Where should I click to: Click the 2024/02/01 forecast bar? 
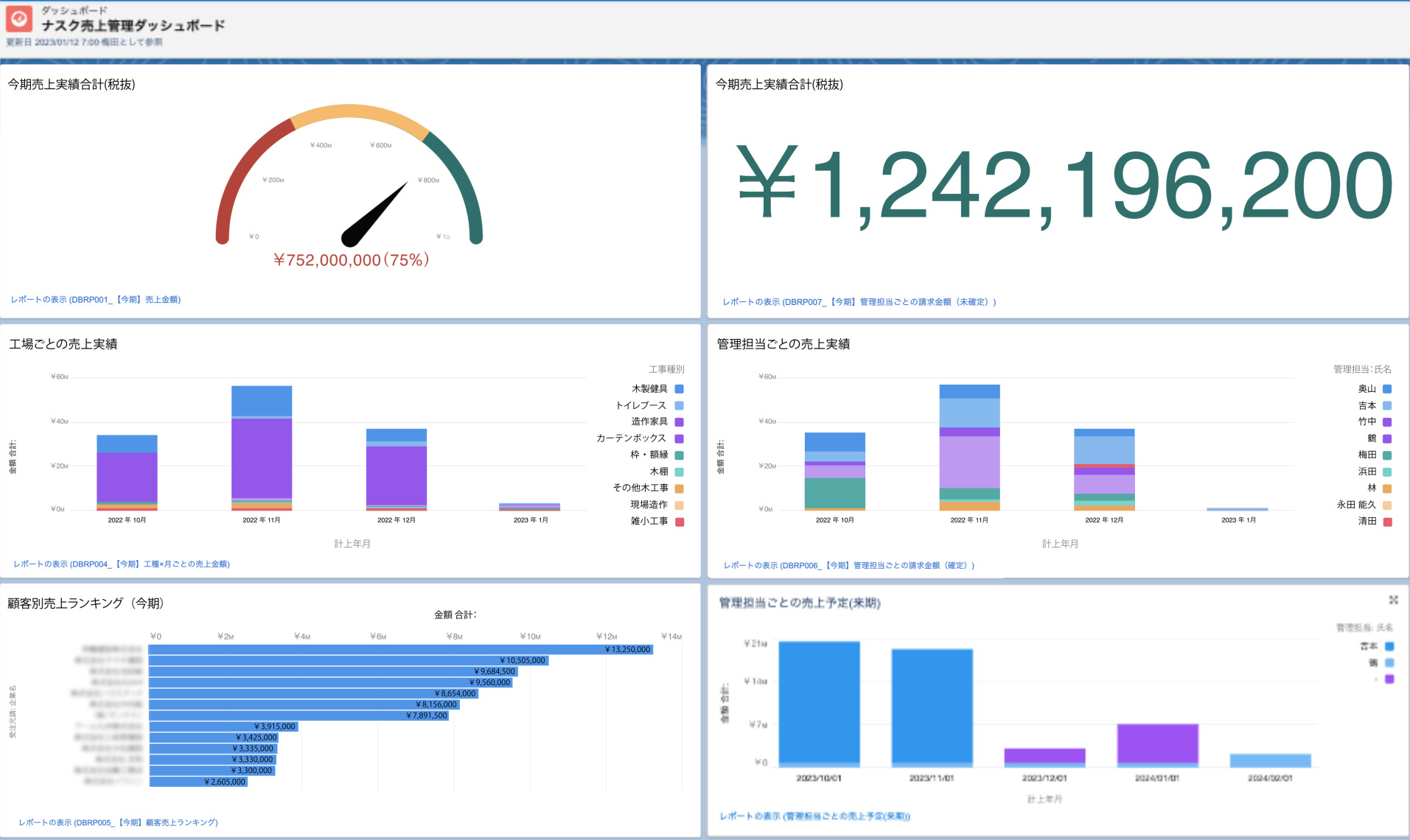(1270, 760)
